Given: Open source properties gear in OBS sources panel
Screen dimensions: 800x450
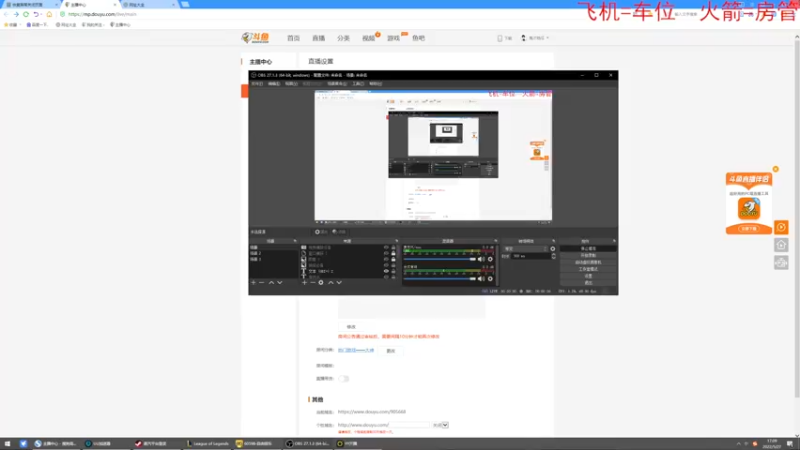Looking at the screenshot, I should [x=321, y=283].
